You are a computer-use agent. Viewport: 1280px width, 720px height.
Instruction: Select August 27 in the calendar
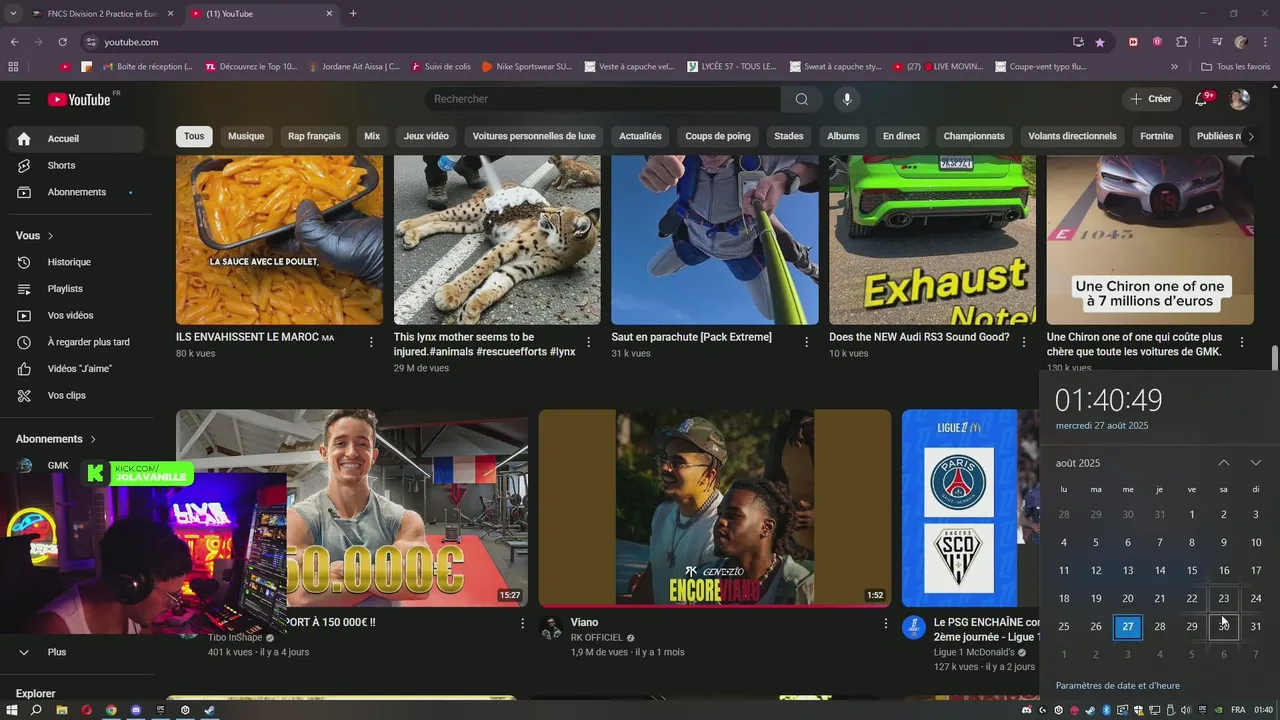1128,626
